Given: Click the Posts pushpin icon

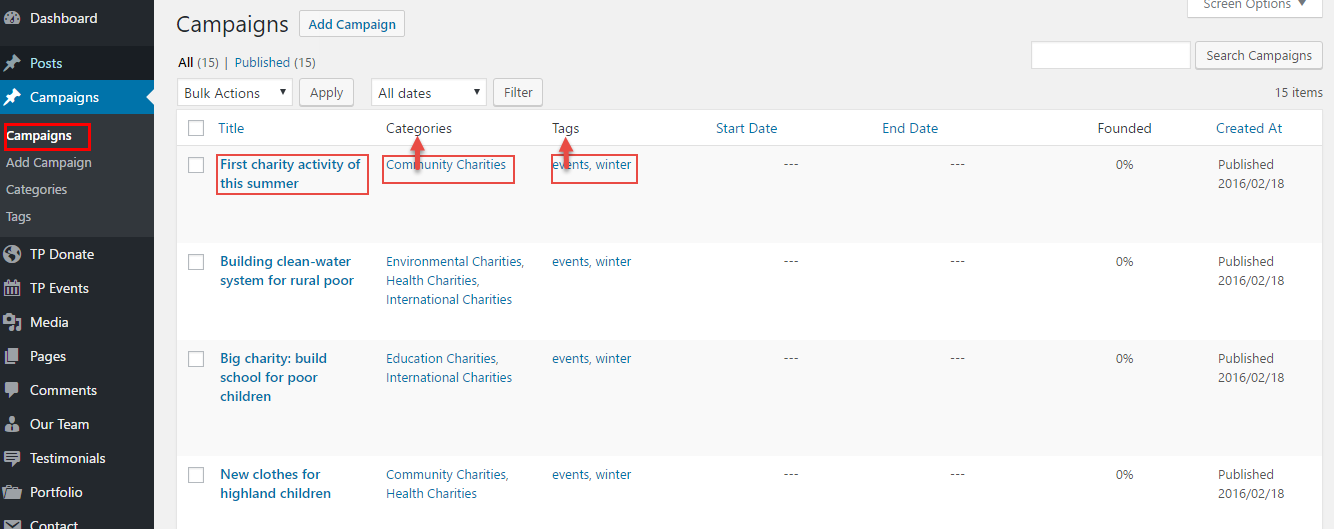Looking at the screenshot, I should point(12,63).
